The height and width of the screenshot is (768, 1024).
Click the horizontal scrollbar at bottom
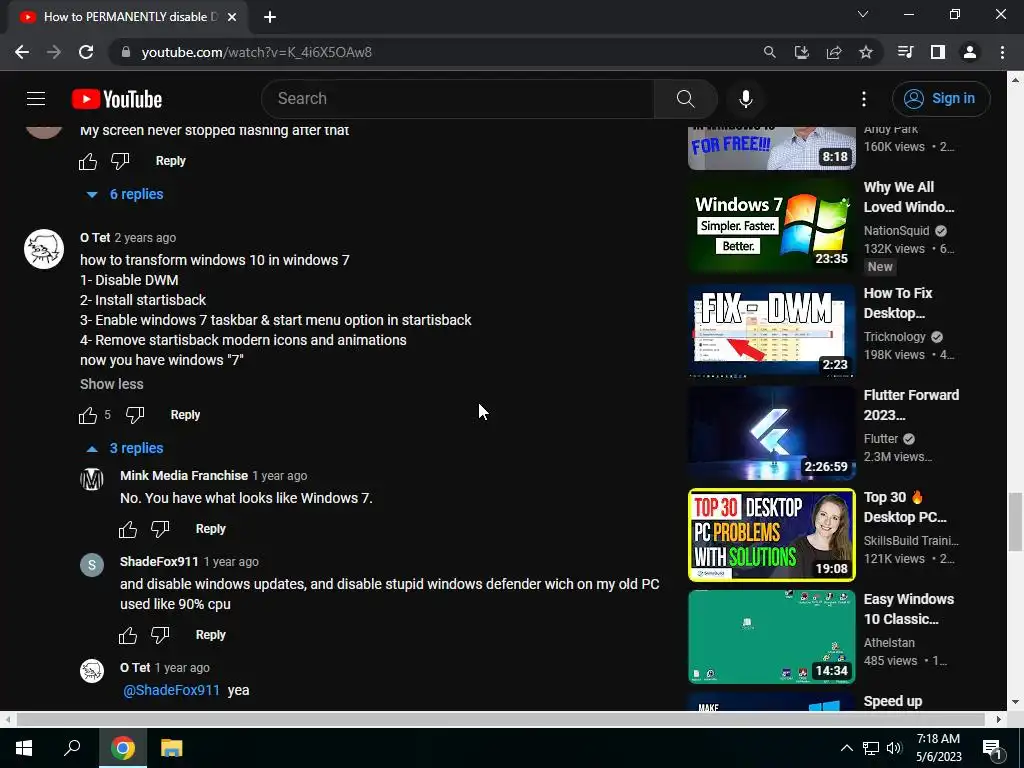(501, 719)
